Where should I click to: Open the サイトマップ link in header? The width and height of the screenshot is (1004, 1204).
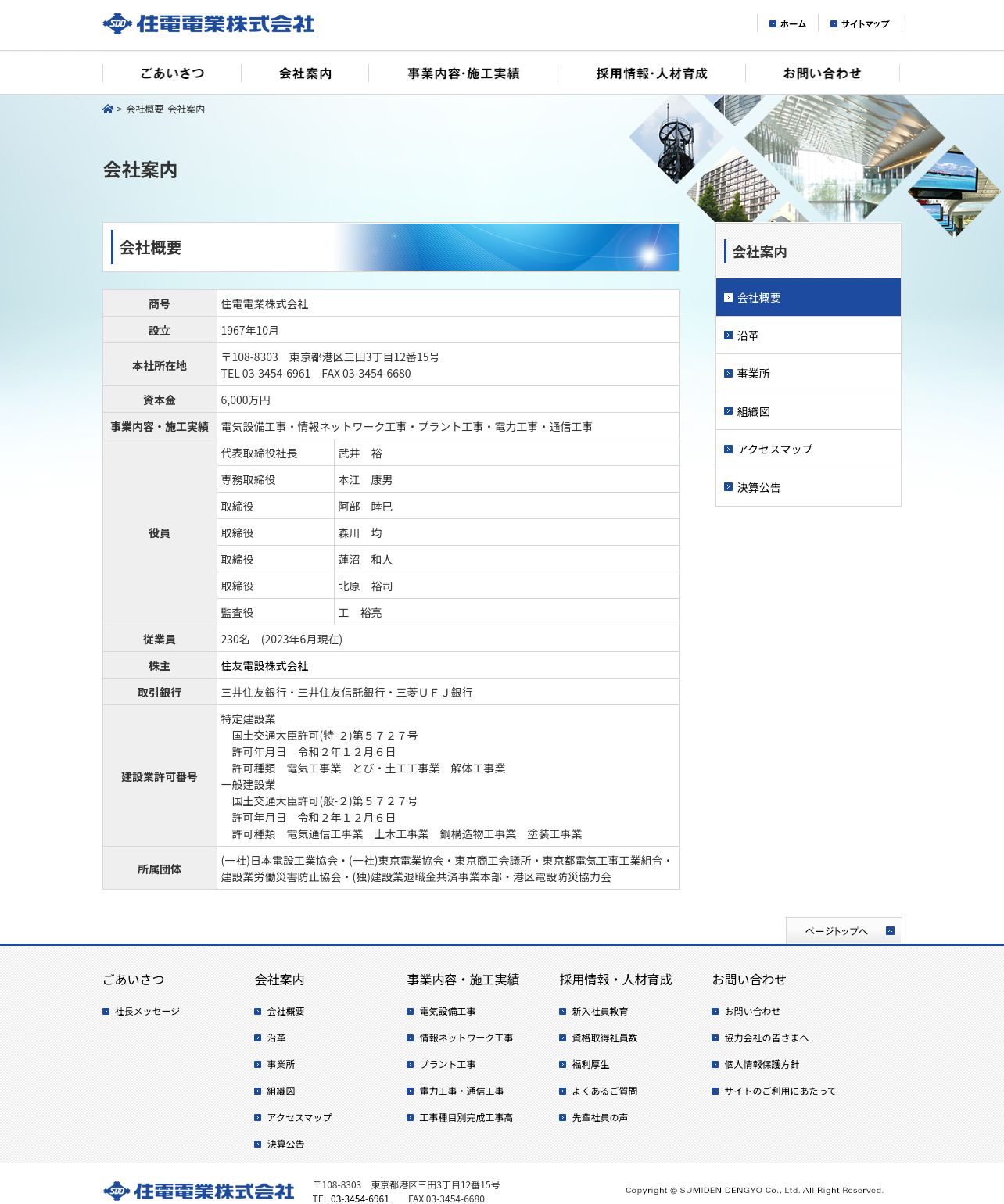(860, 24)
